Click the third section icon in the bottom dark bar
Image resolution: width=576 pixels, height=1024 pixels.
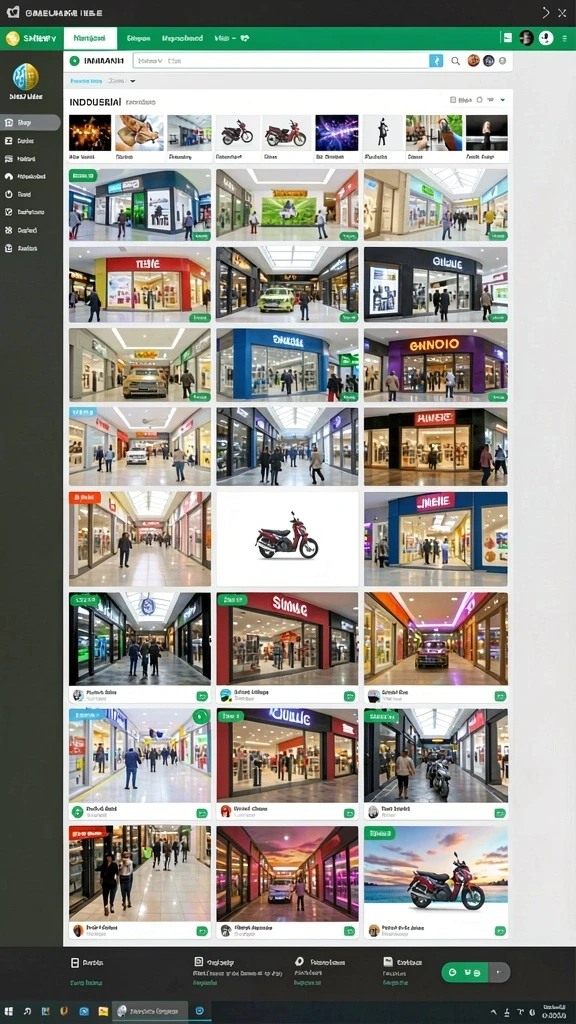click(300, 962)
